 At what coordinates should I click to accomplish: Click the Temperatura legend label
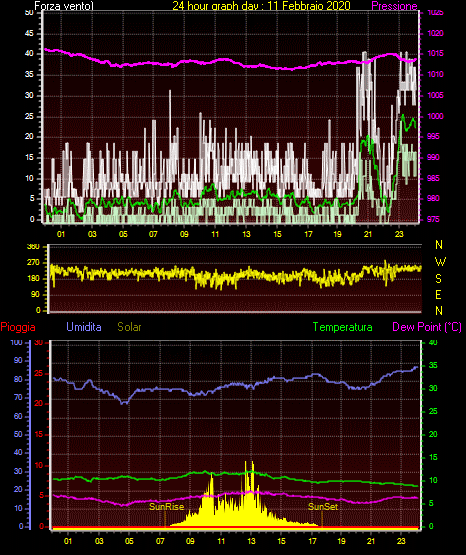[343, 327]
